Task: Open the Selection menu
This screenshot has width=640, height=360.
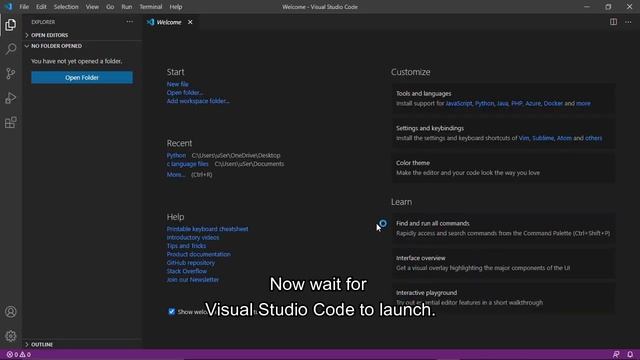Action: [66, 7]
